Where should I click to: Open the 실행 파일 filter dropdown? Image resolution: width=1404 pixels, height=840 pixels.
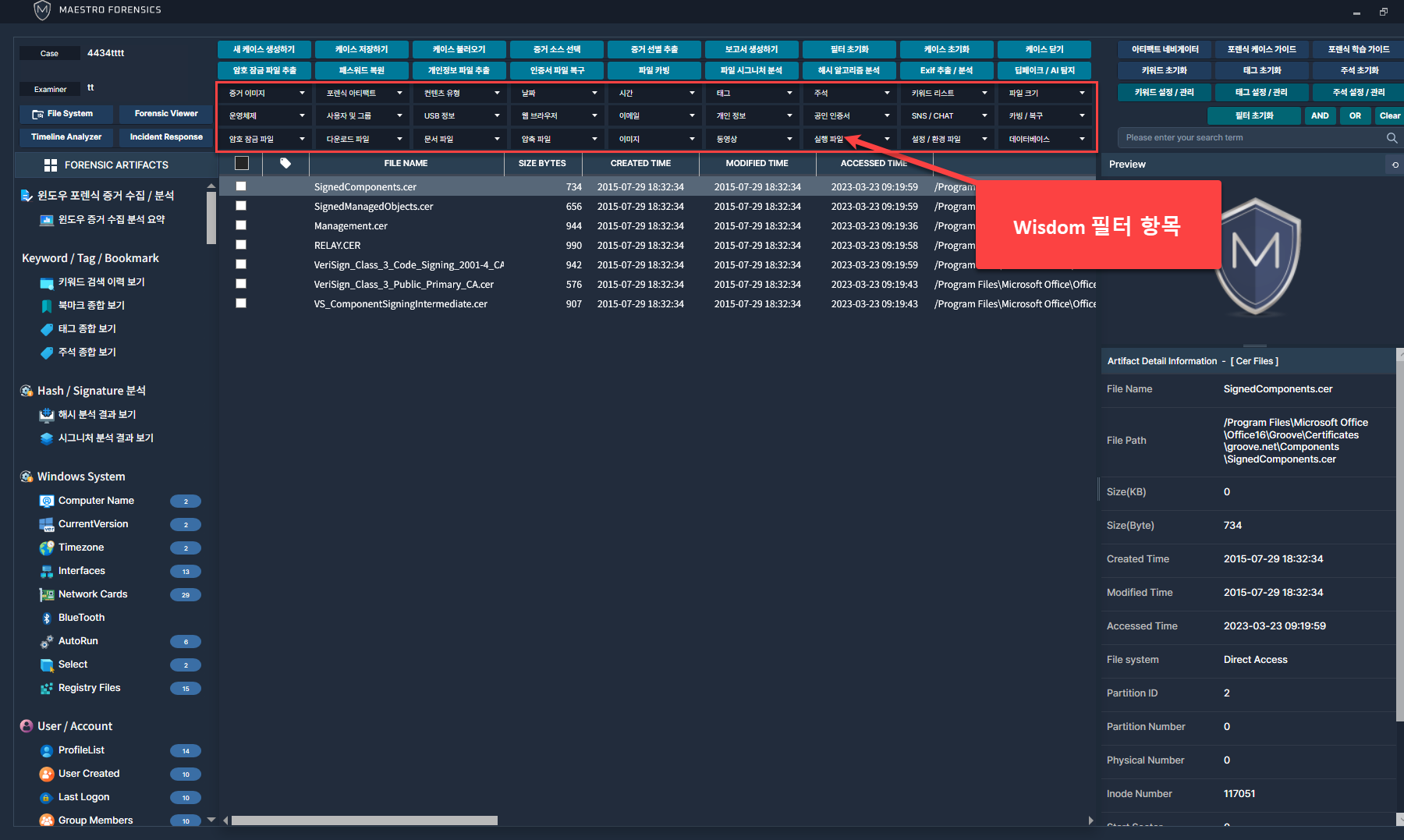[x=851, y=140]
